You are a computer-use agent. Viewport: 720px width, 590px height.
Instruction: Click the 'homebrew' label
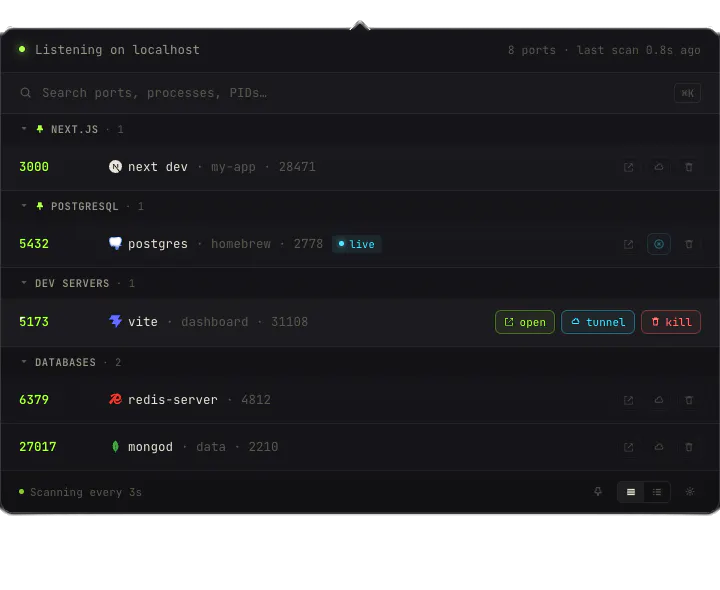pyautogui.click(x=241, y=244)
